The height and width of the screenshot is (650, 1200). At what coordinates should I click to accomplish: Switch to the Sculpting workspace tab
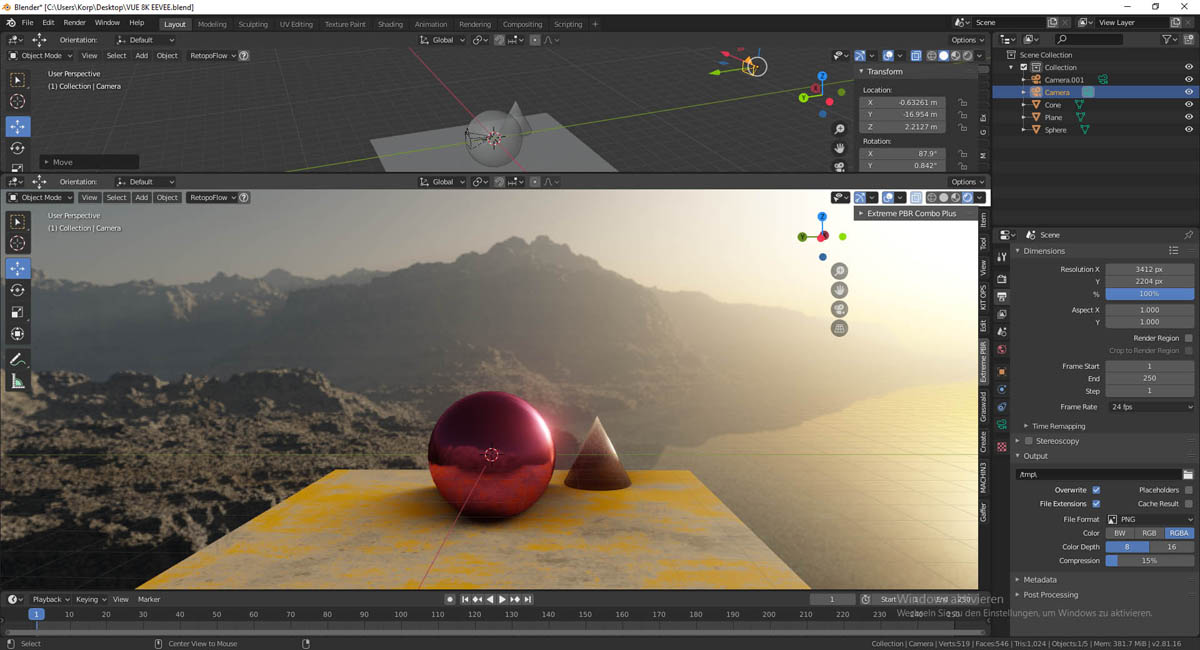[253, 24]
